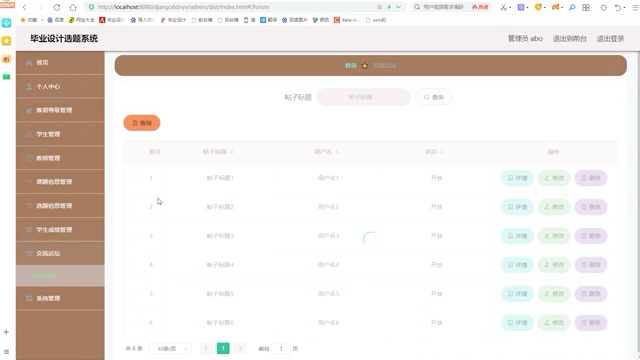Open the 首页 sidebar menu item

coord(60,62)
